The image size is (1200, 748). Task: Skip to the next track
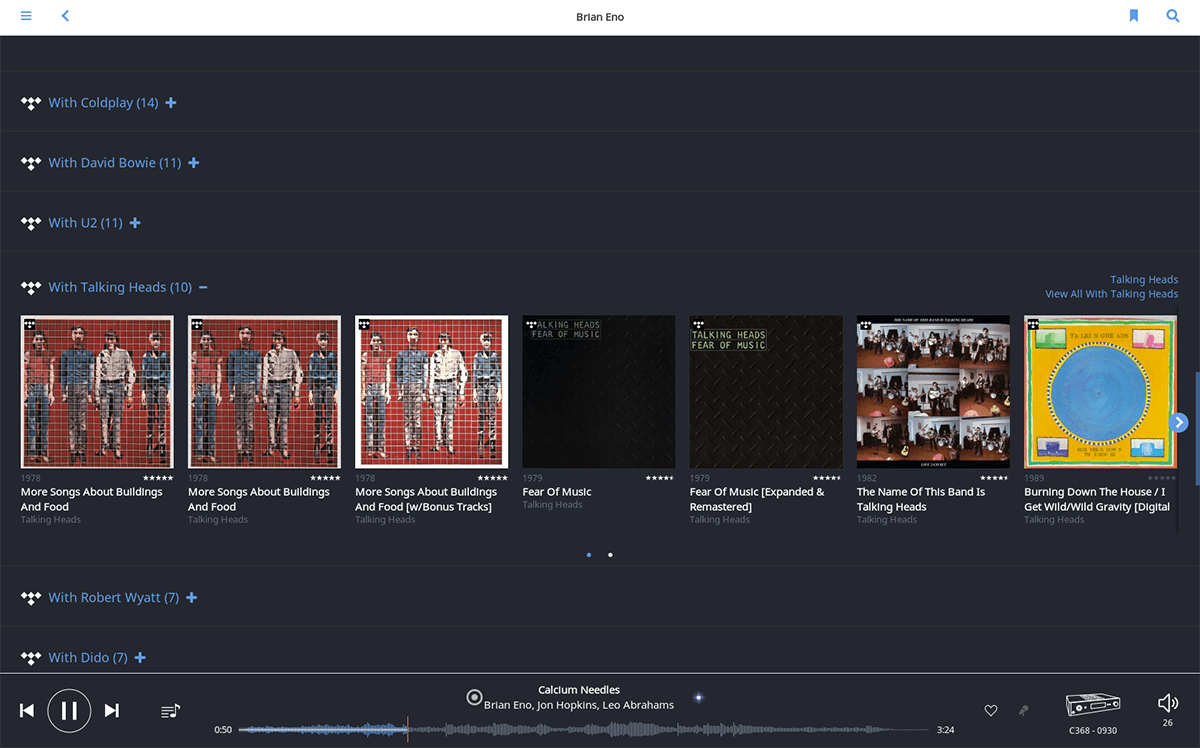tap(112, 710)
